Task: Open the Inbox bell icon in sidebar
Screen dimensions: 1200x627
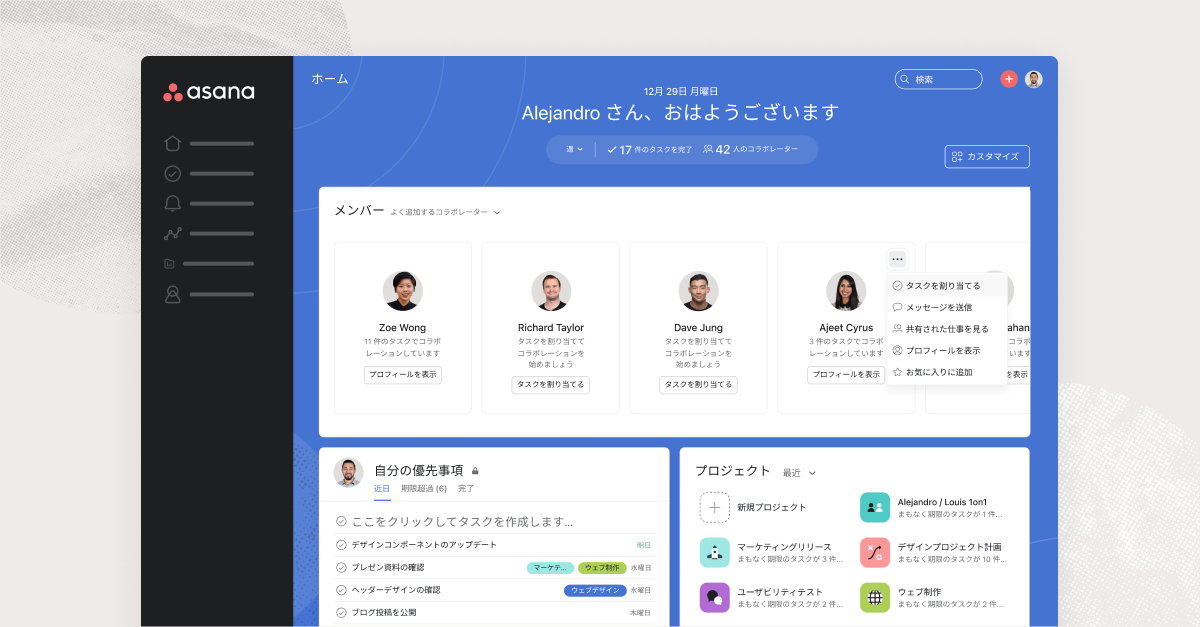Action: (x=173, y=203)
